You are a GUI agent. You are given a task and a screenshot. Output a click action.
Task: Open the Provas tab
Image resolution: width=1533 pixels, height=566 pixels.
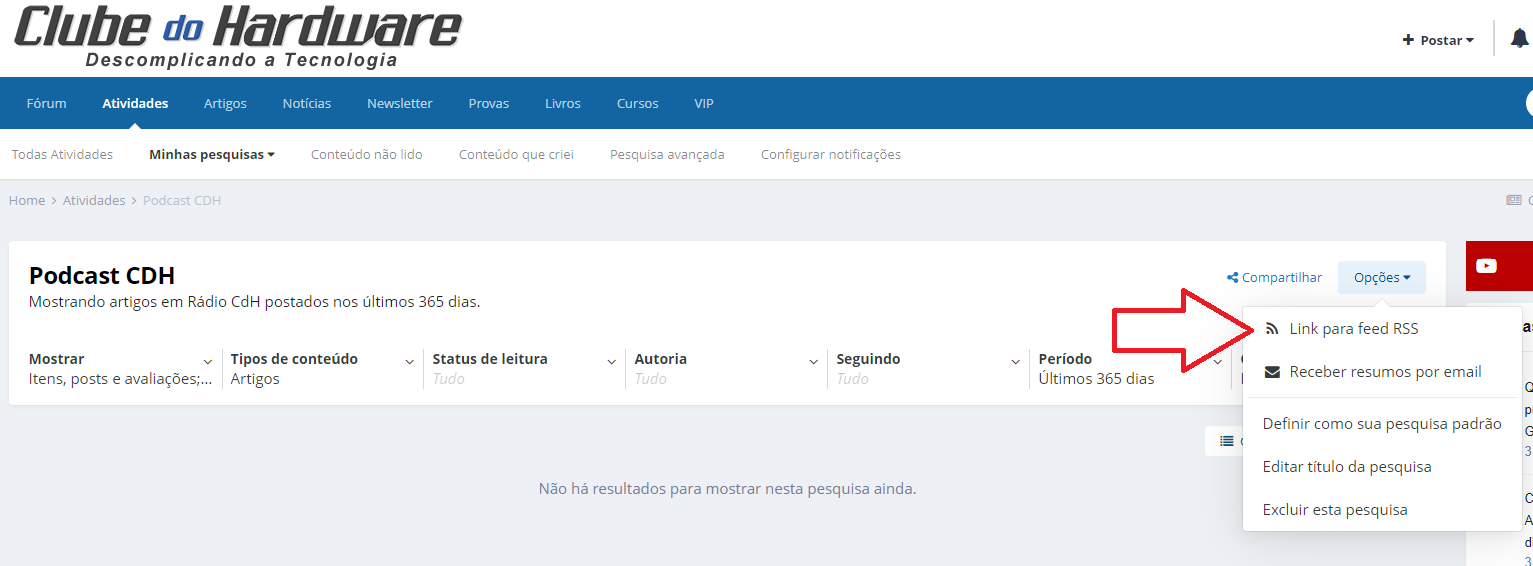tap(489, 103)
